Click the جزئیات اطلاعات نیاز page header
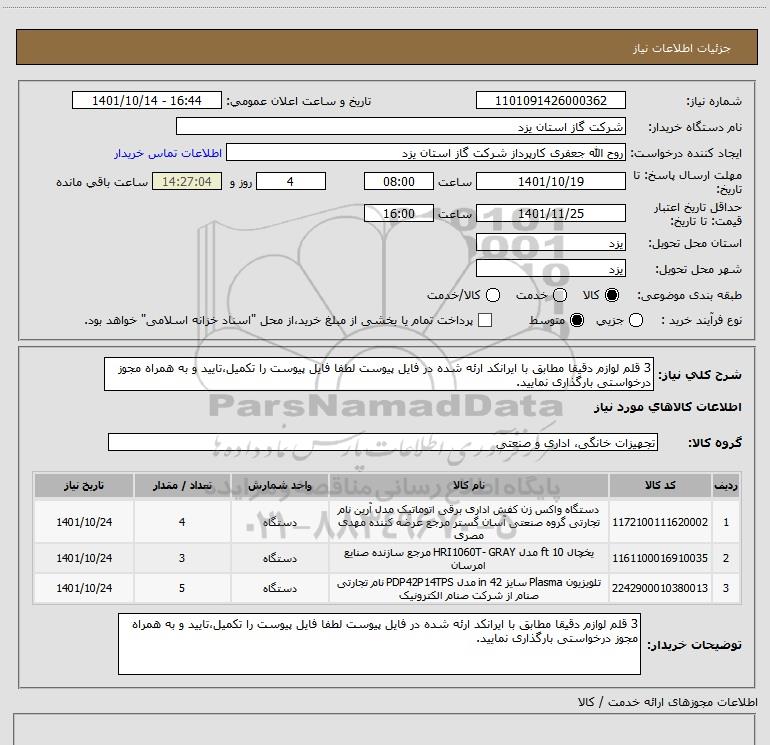 [x=681, y=48]
